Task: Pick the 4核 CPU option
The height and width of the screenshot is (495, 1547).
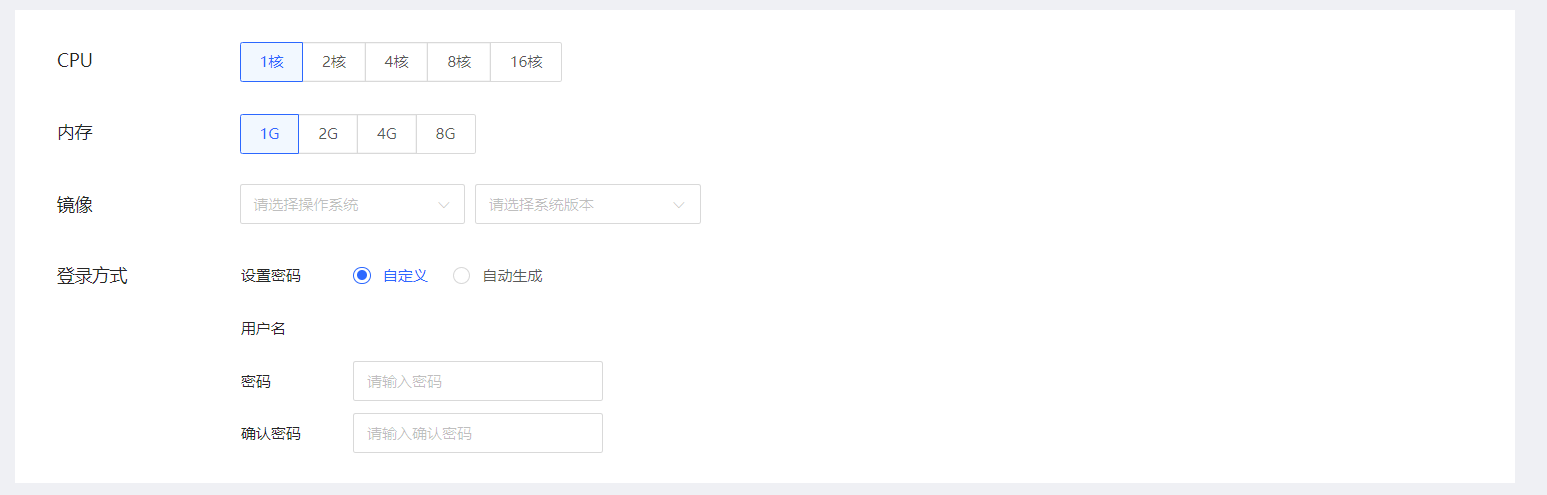Action: pos(396,62)
